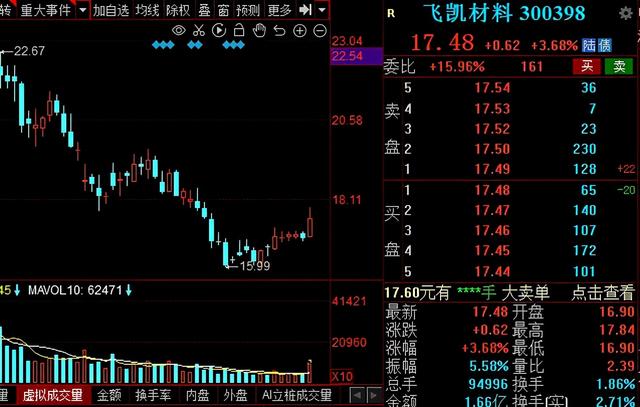Click the R marker beside stock name
Image resolution: width=640 pixels, height=407 pixels.
pos(391,14)
